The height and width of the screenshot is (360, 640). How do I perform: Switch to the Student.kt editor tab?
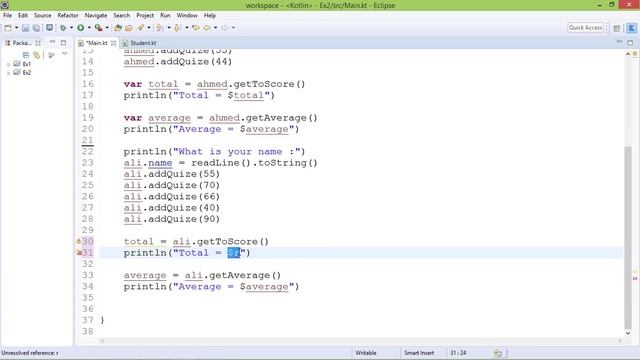pyautogui.click(x=140, y=43)
